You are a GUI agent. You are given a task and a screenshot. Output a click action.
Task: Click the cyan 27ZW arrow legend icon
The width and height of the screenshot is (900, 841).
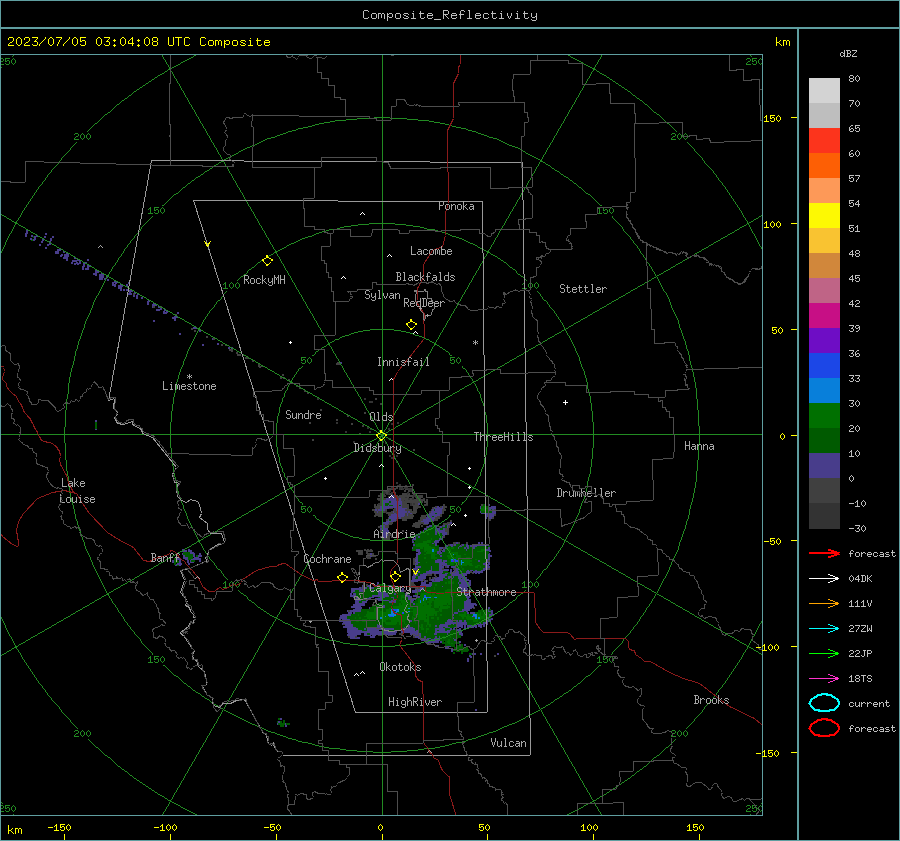824,629
